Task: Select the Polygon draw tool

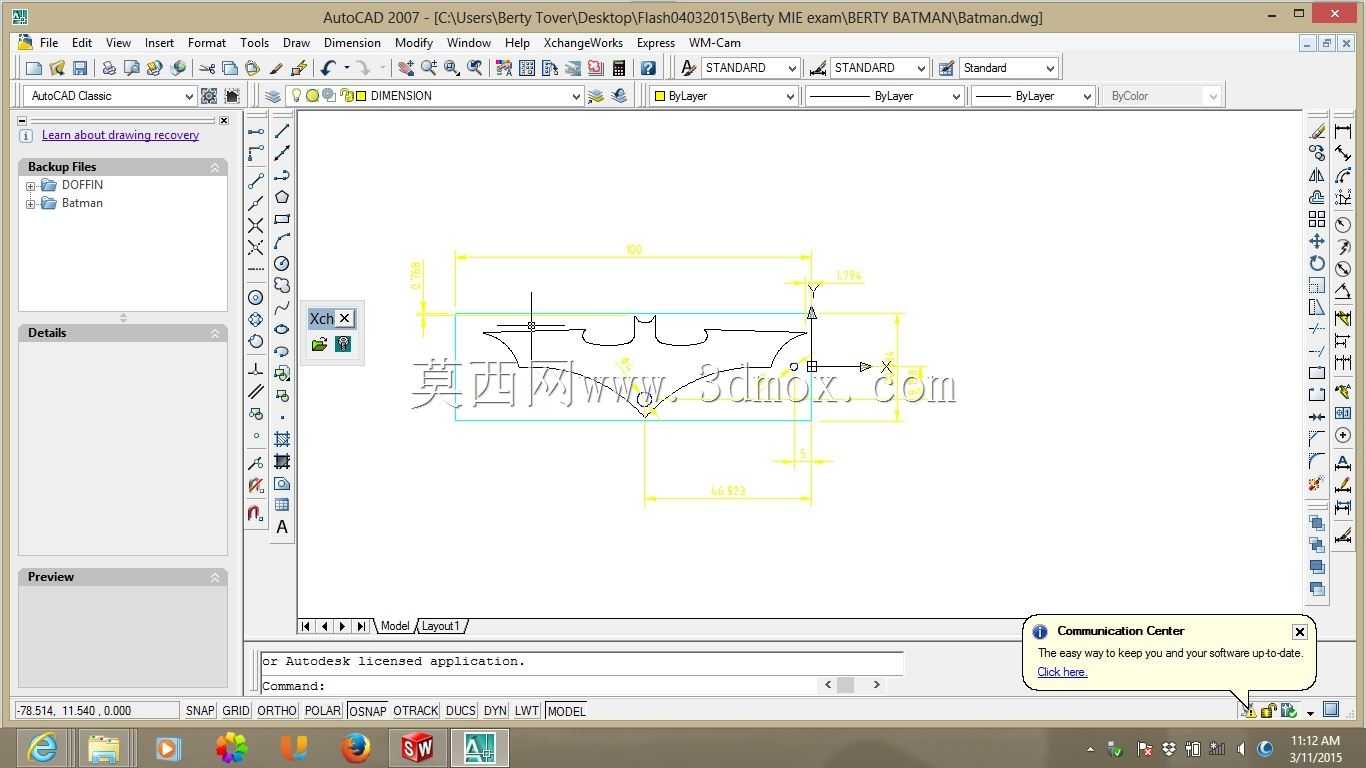Action: tap(282, 197)
